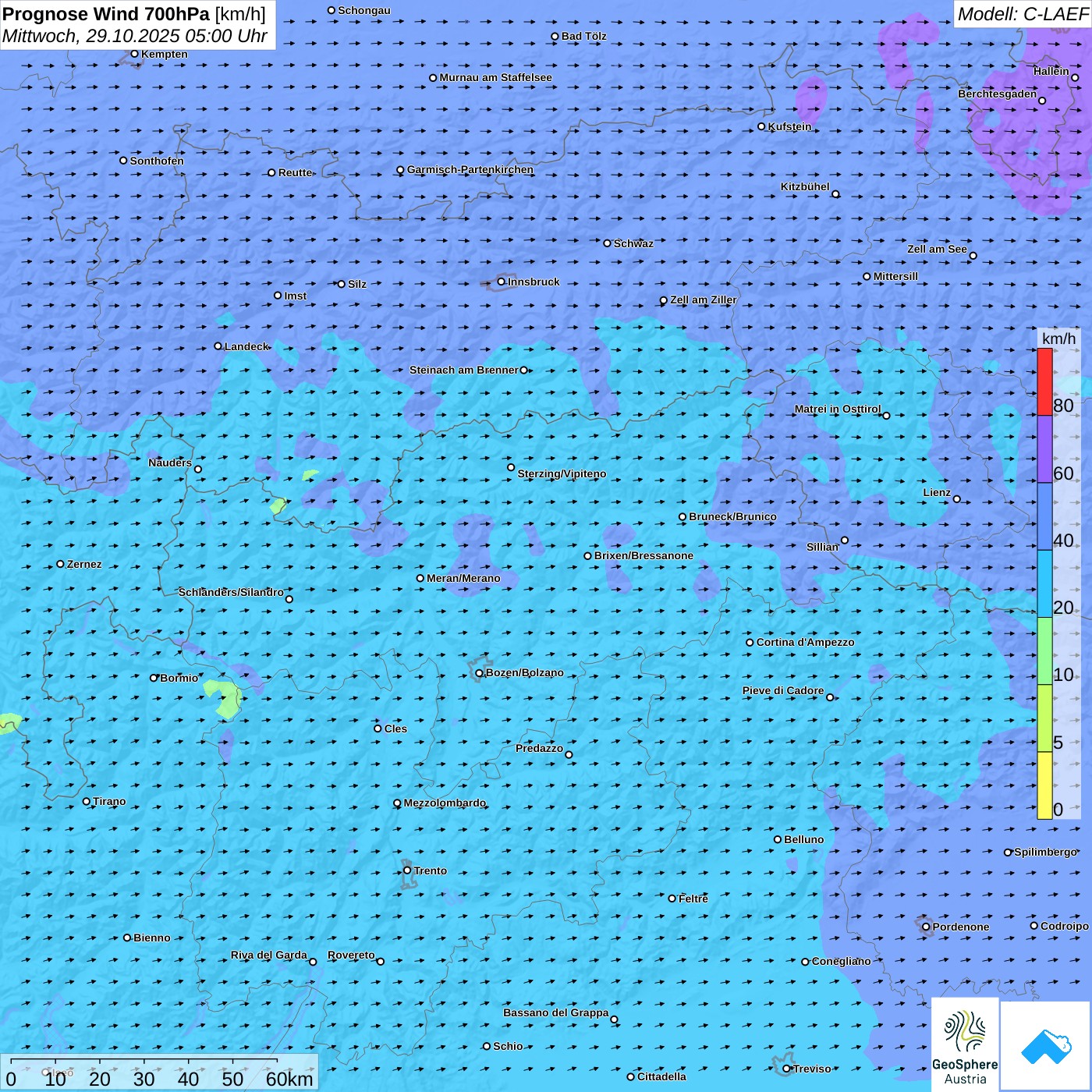Click the 'Pieve di Cadore' label
This screenshot has width=1092, height=1092.
tap(783, 690)
